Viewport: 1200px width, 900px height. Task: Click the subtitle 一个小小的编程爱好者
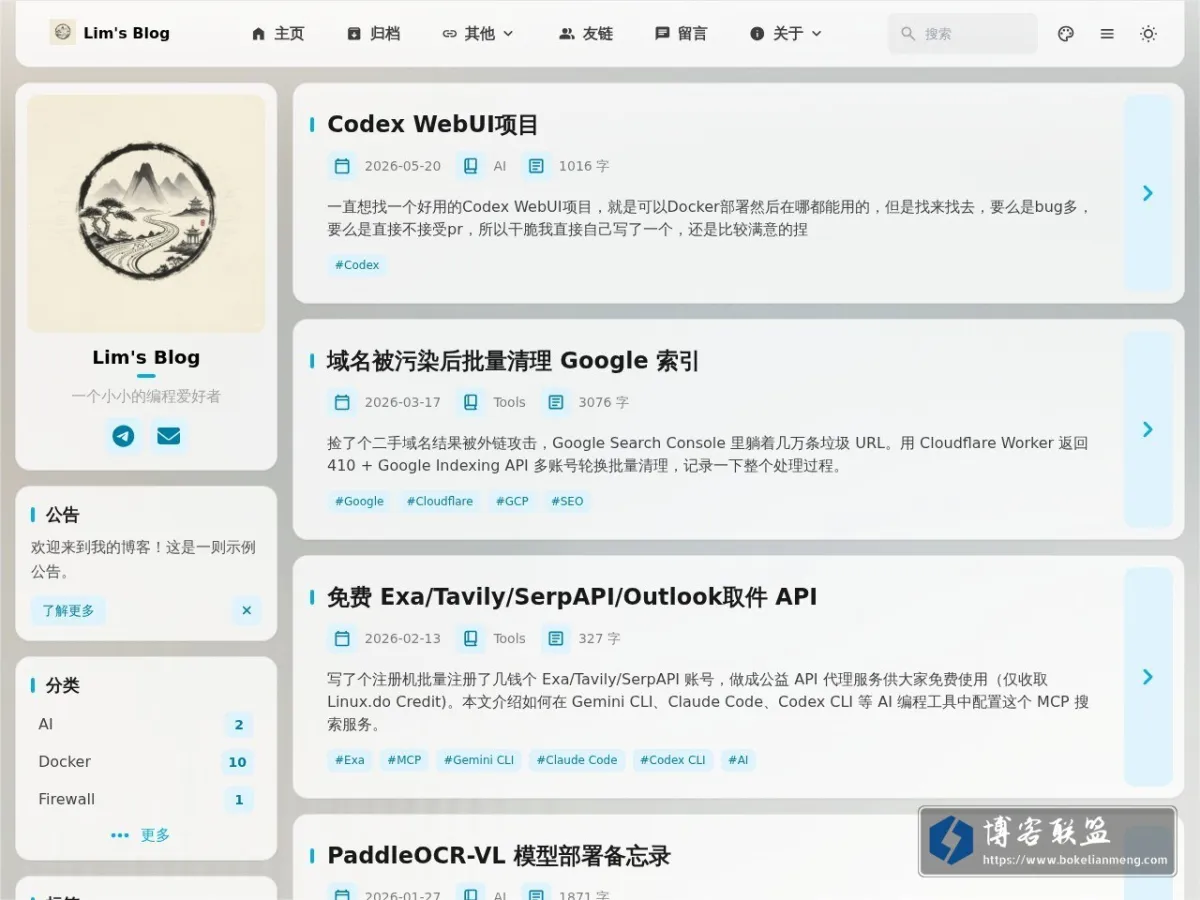146,397
